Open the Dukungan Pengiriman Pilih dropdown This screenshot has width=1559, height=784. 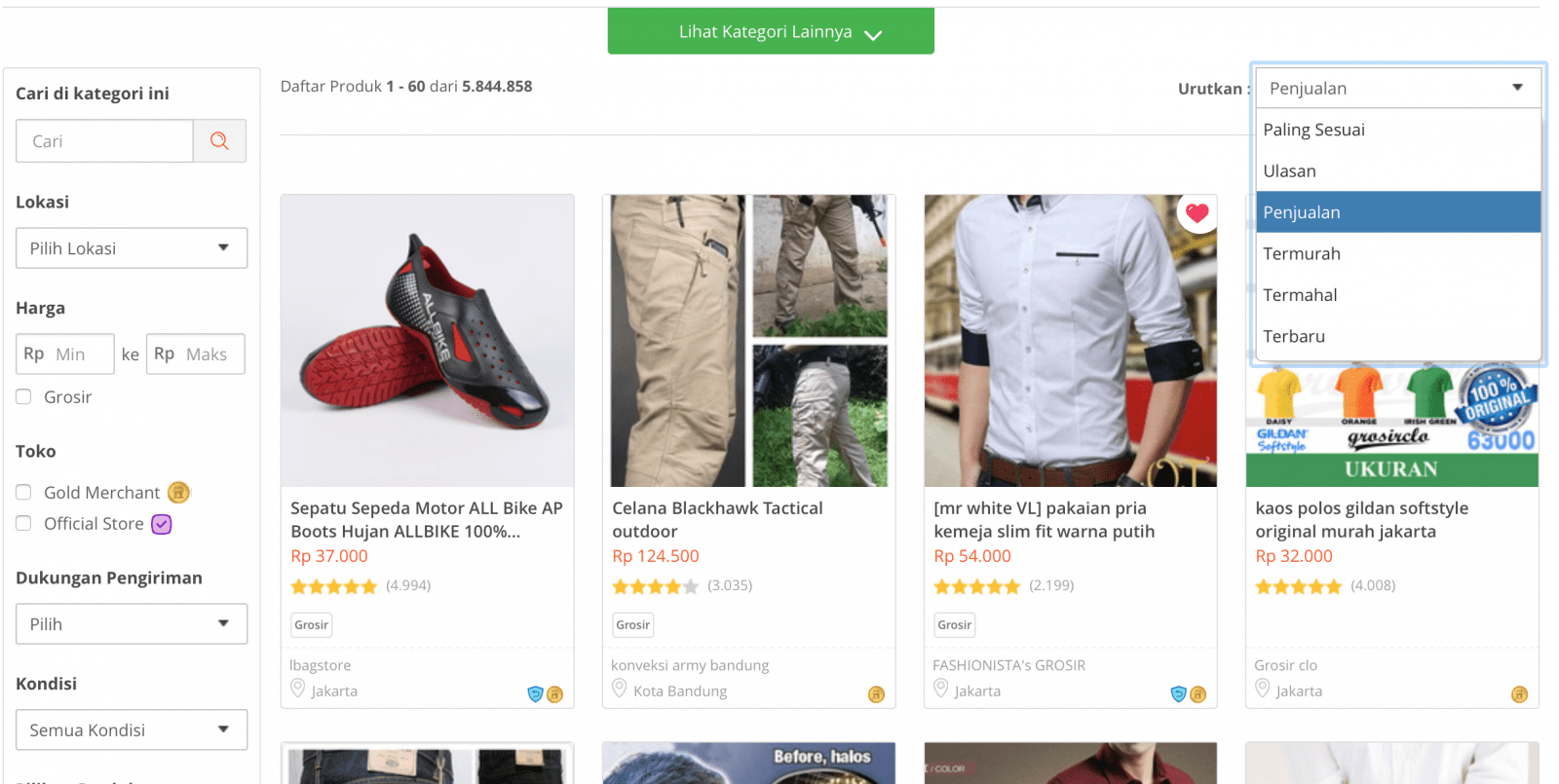coord(132,624)
